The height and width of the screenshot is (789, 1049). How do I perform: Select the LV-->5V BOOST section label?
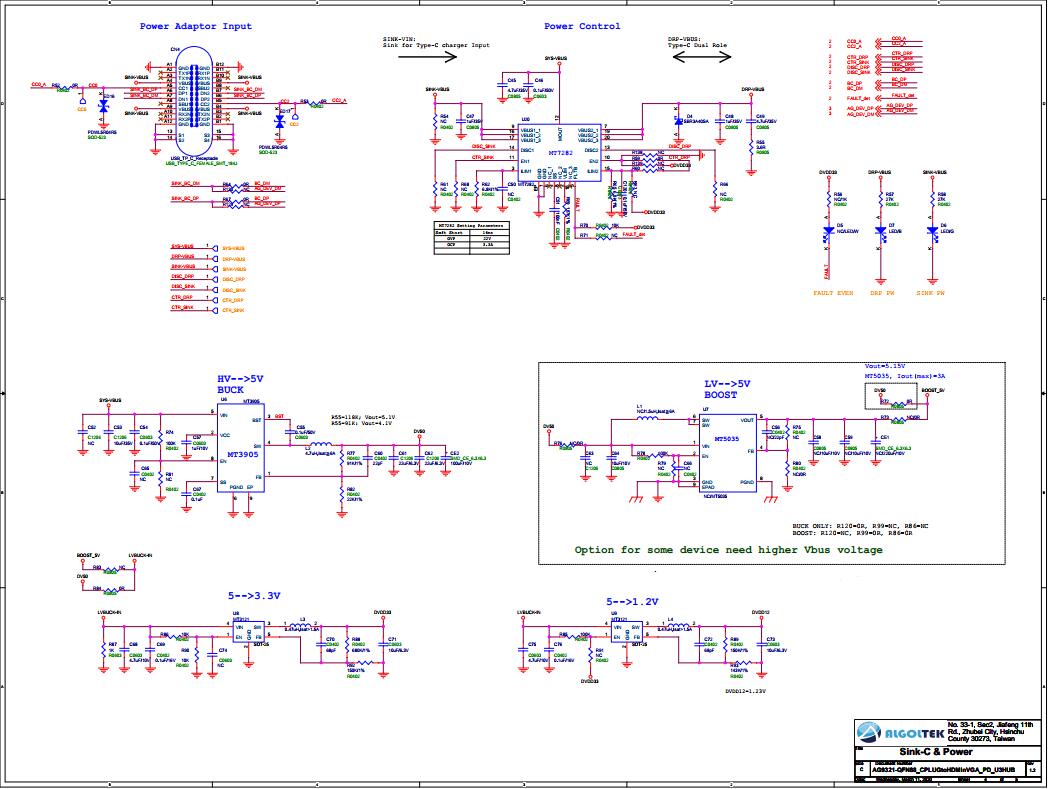[x=727, y=389]
